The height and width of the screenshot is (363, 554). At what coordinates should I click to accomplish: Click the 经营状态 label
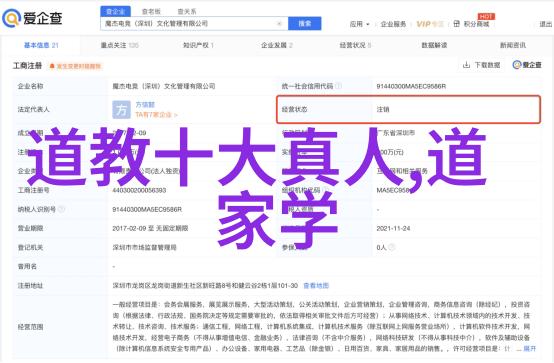pos(294,110)
